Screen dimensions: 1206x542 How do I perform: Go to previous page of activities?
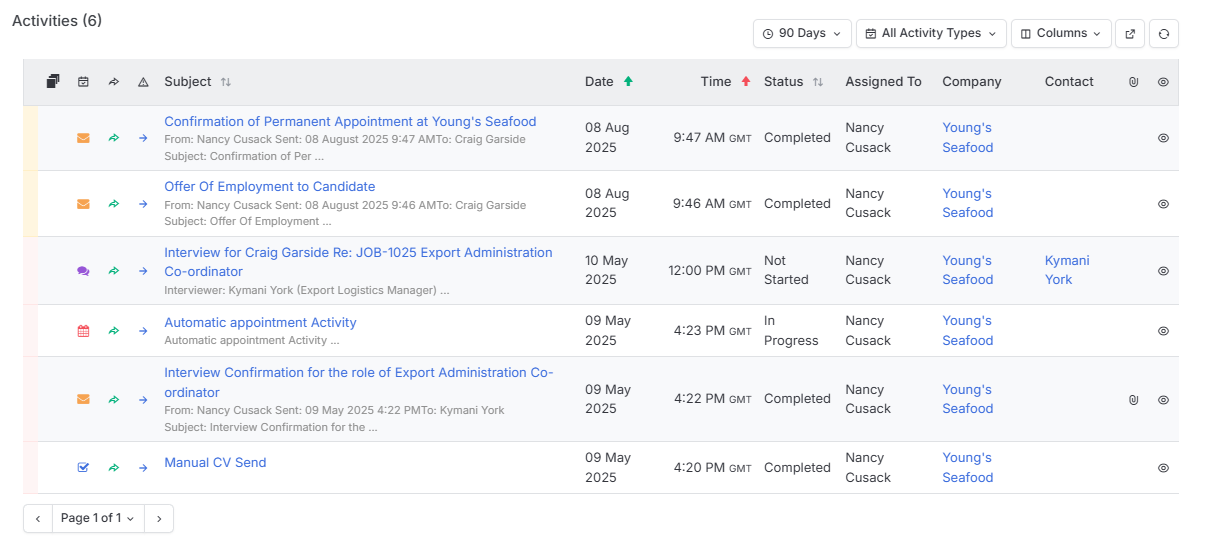[x=38, y=518]
